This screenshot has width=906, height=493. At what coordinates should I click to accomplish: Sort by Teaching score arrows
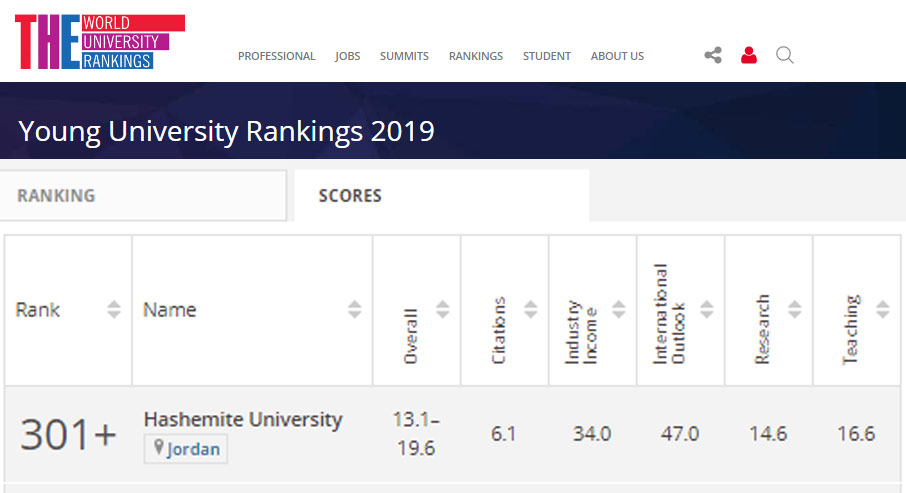pyautogui.click(x=882, y=310)
